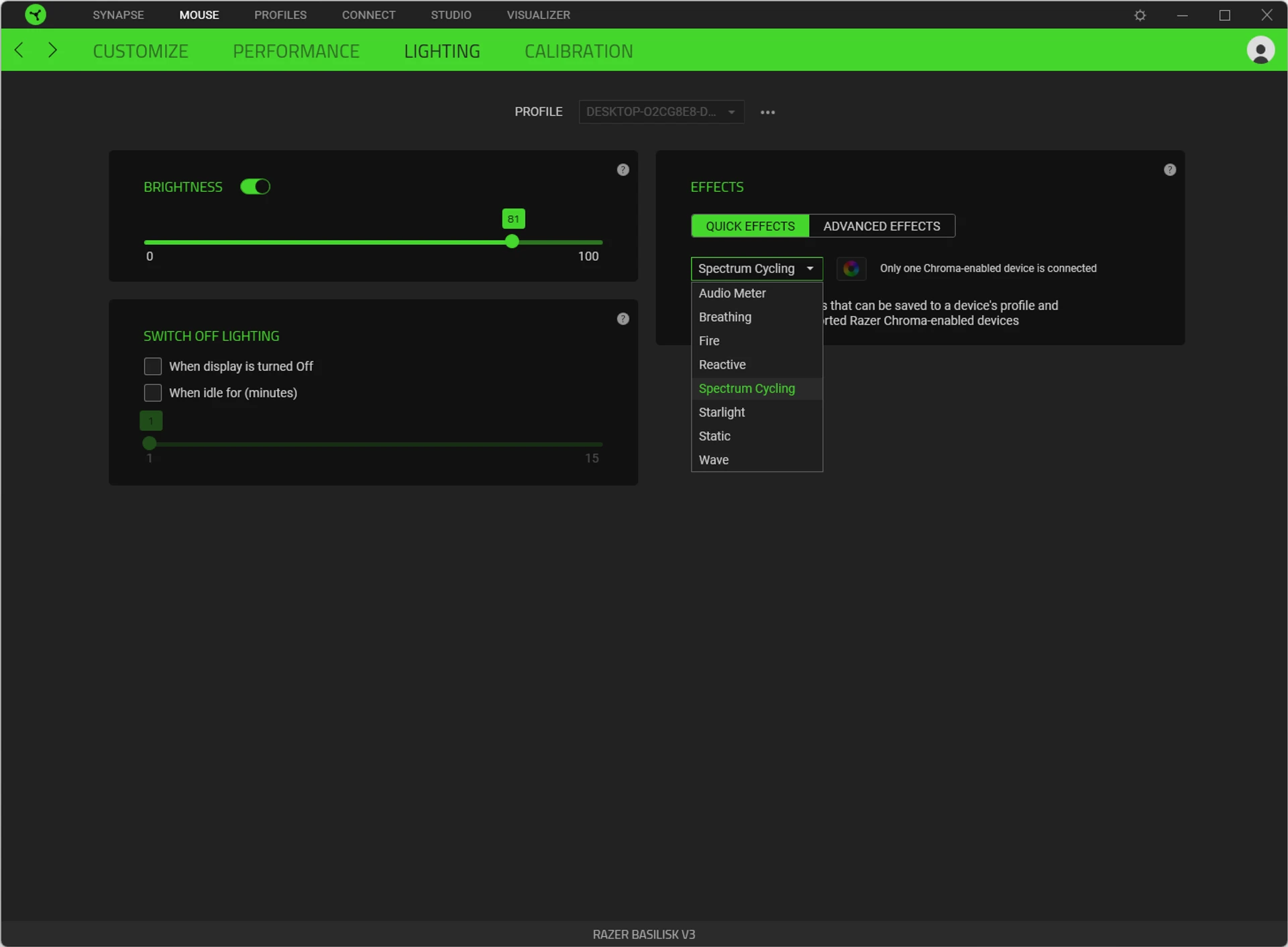Check When display is turned Off
Viewport: 1288px width, 947px height.
point(153,366)
